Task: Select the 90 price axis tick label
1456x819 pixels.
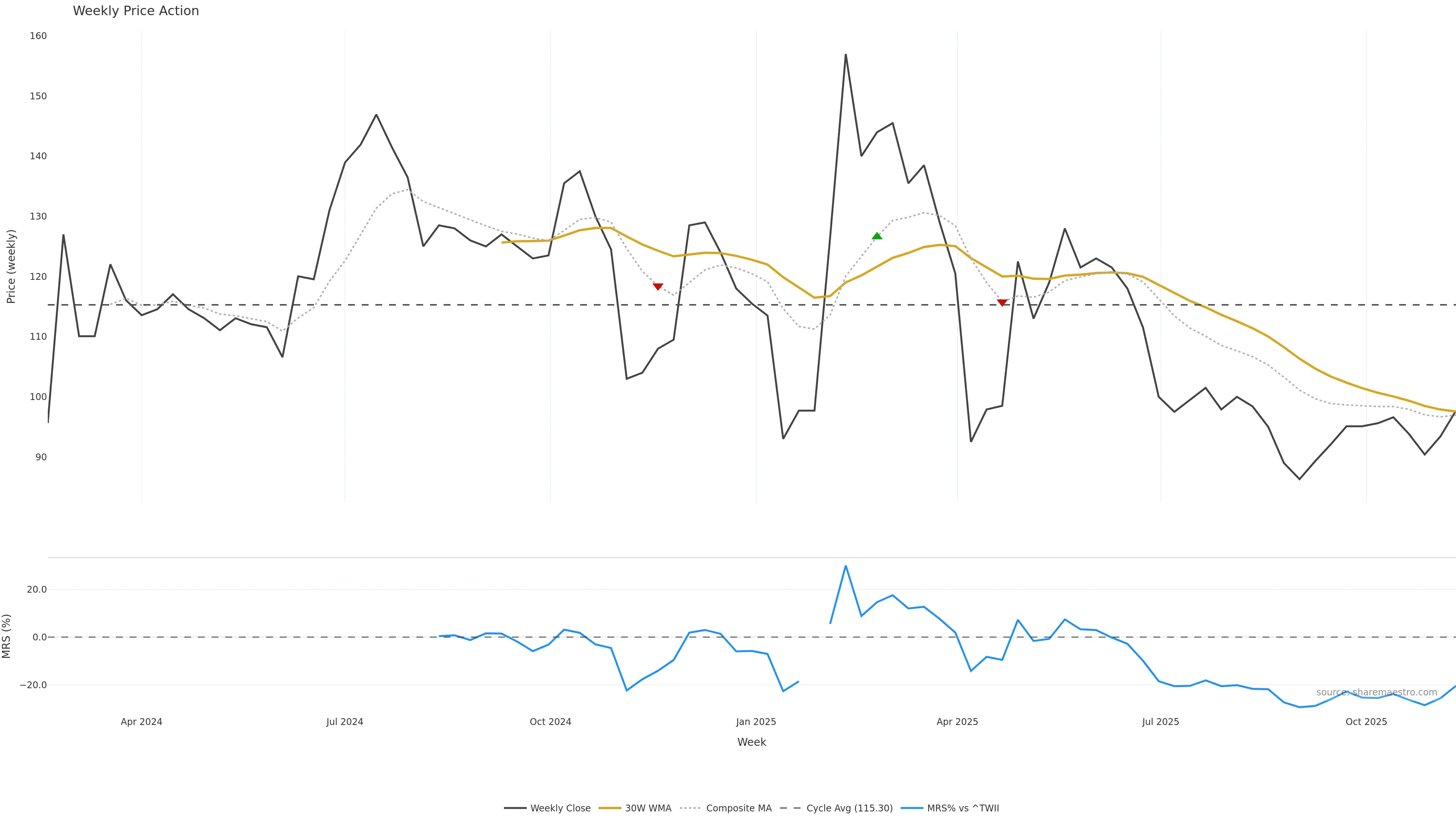Action: [41, 457]
